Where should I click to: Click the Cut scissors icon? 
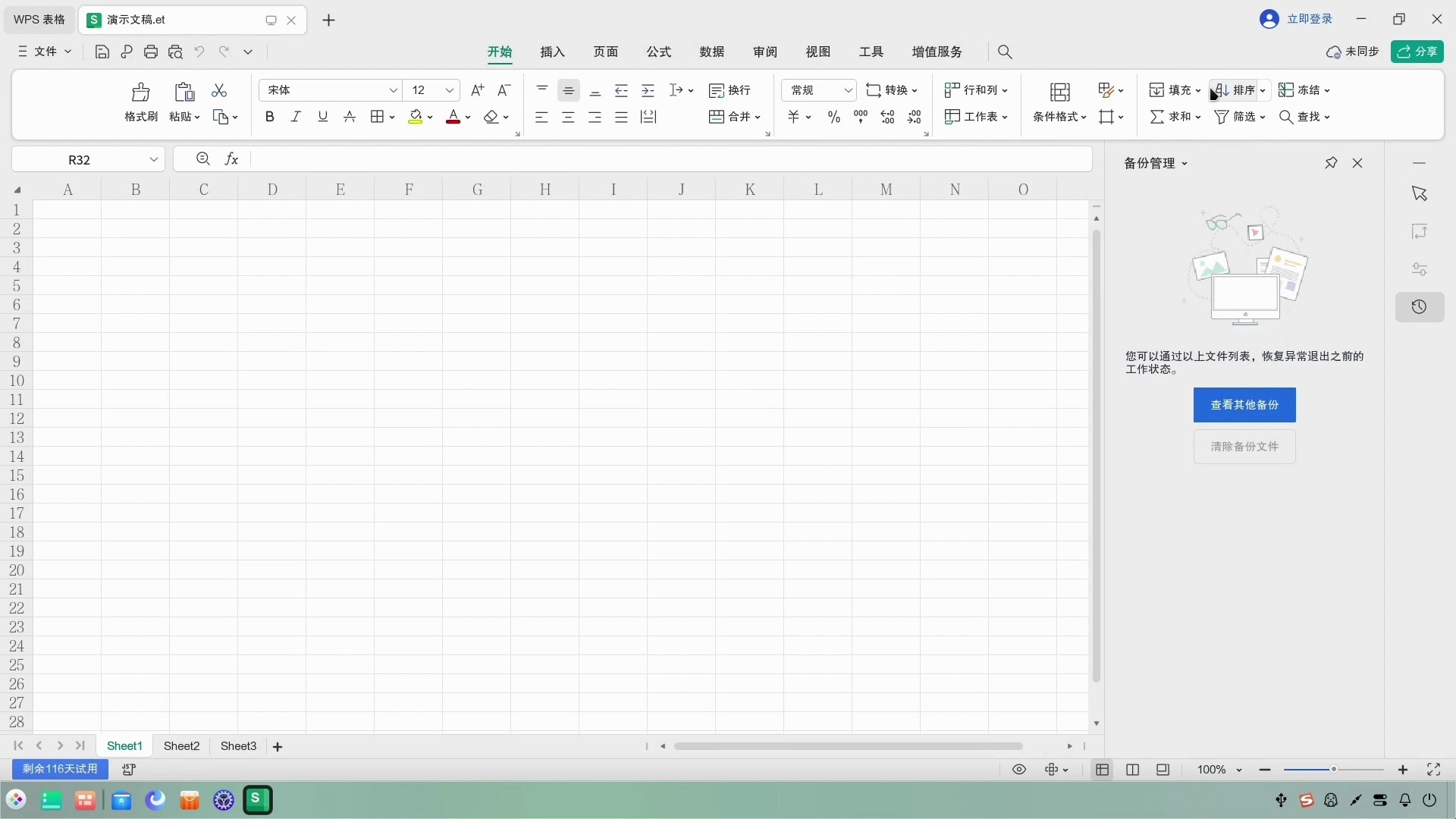pyautogui.click(x=219, y=90)
